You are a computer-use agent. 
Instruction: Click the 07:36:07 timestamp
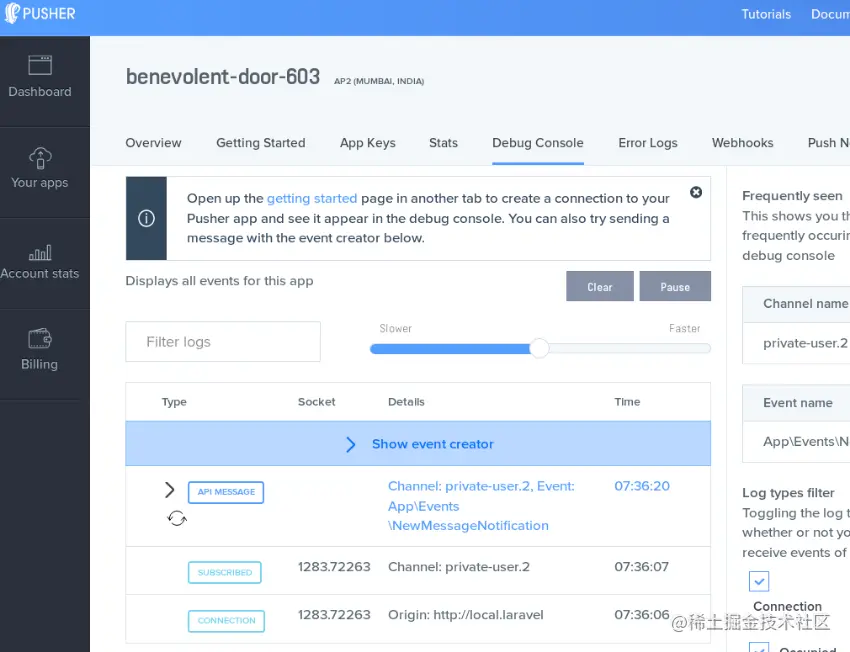(x=641, y=567)
